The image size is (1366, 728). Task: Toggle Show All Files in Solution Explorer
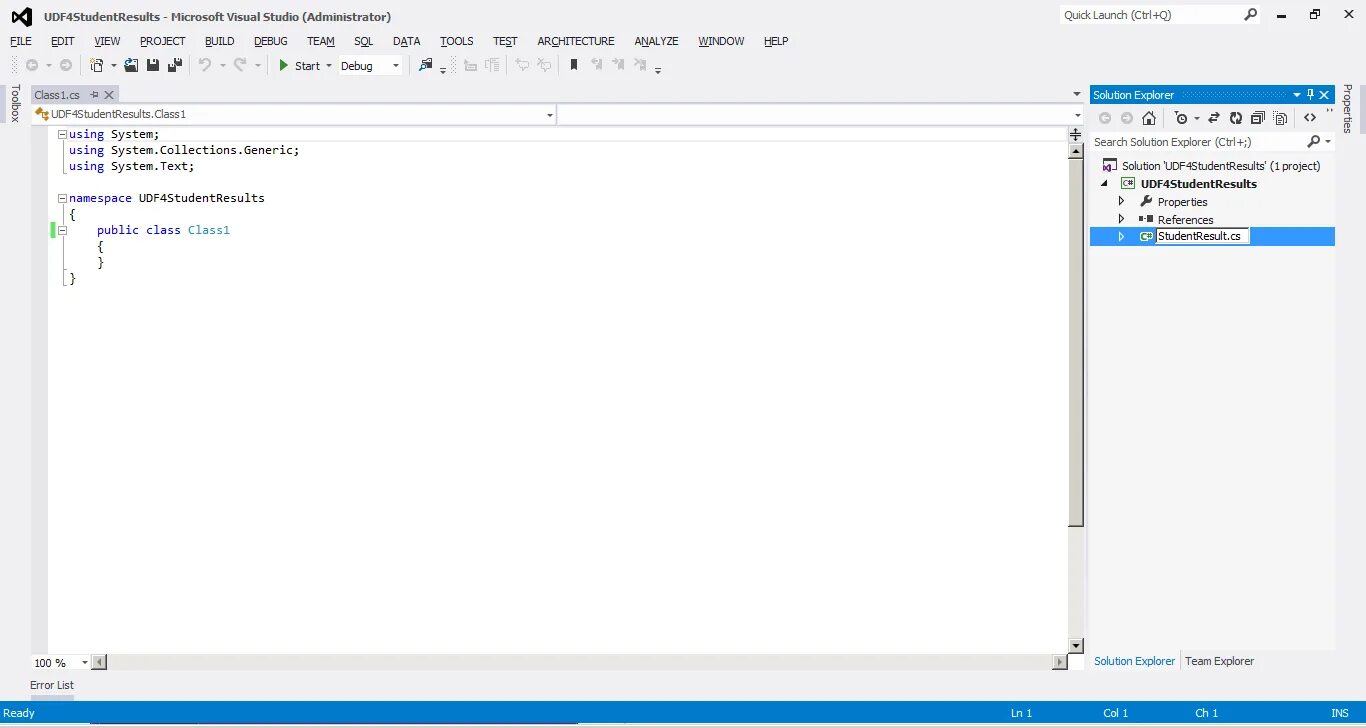(x=1280, y=118)
